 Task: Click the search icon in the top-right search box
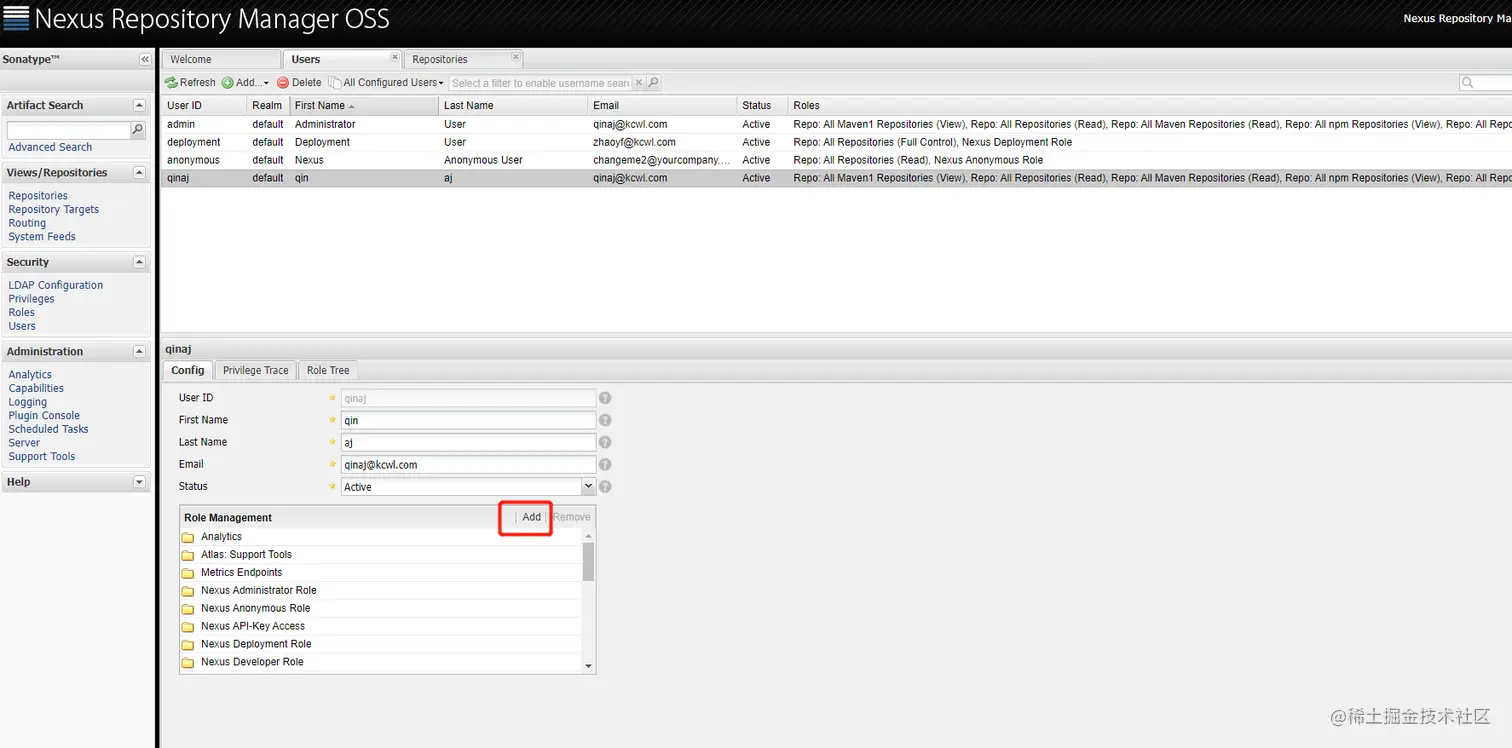pos(1468,83)
